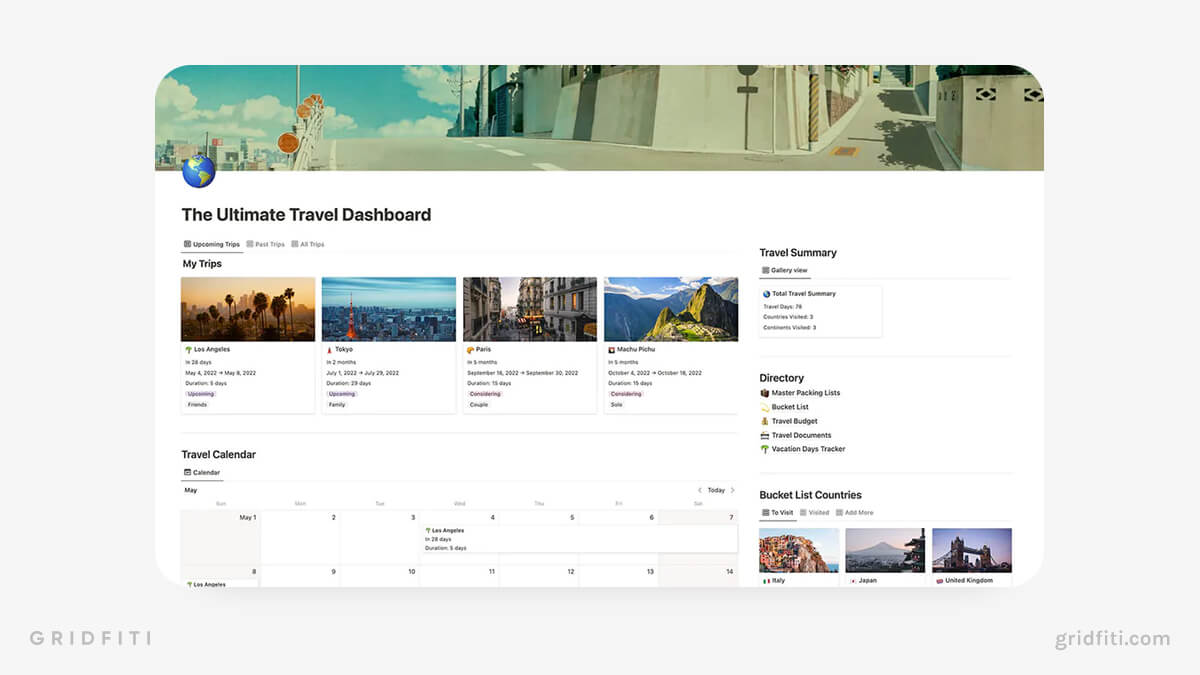Click the palm icon beside Vacation Days Tracker
1200x675 pixels.
[764, 449]
